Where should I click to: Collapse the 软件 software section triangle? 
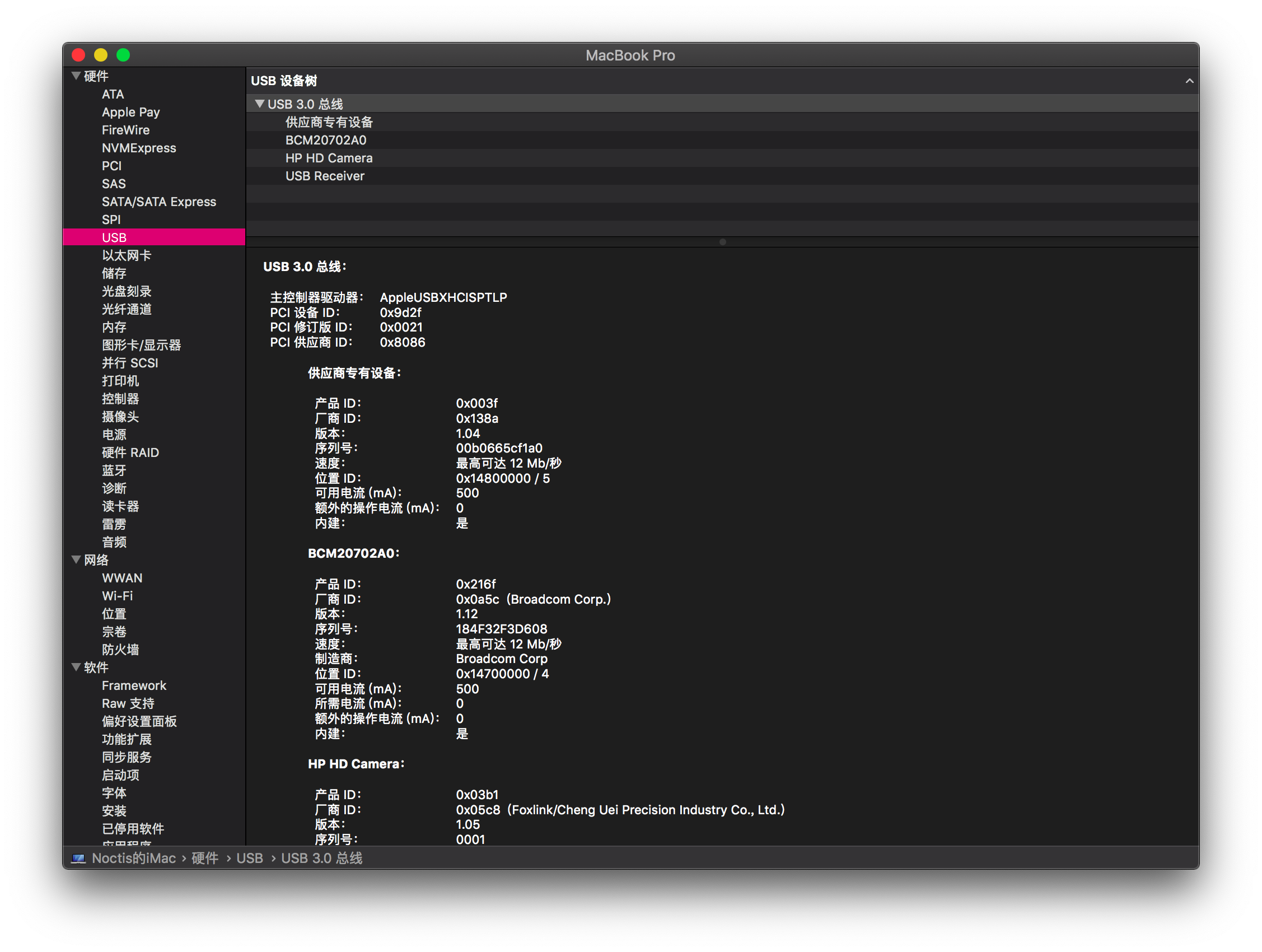76,666
